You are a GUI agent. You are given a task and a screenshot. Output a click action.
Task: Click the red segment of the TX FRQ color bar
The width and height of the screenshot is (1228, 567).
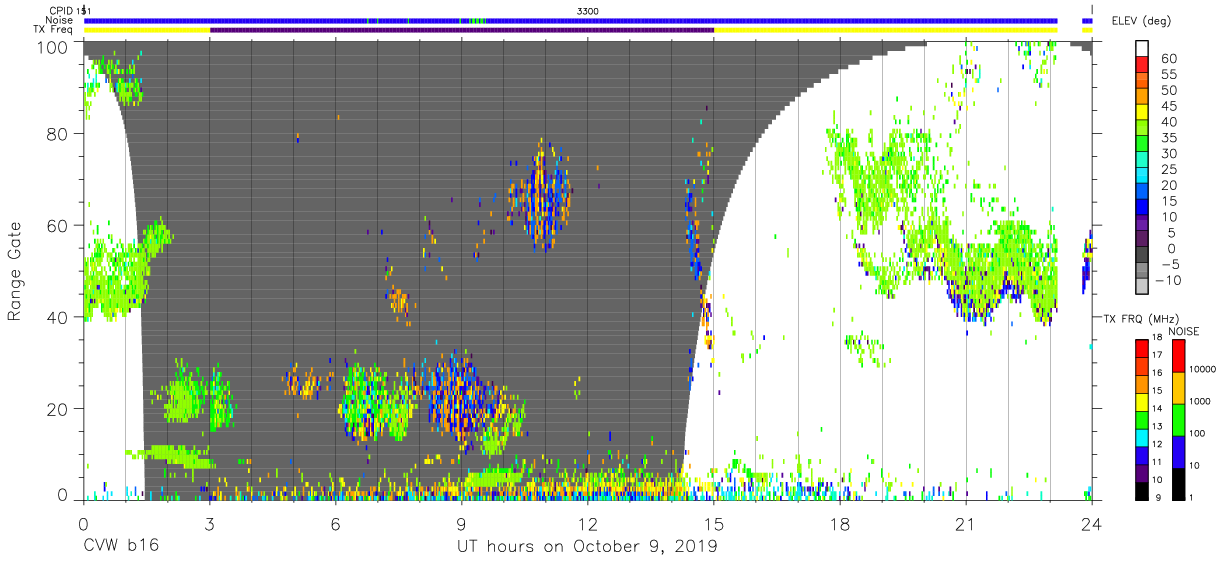(1142, 348)
